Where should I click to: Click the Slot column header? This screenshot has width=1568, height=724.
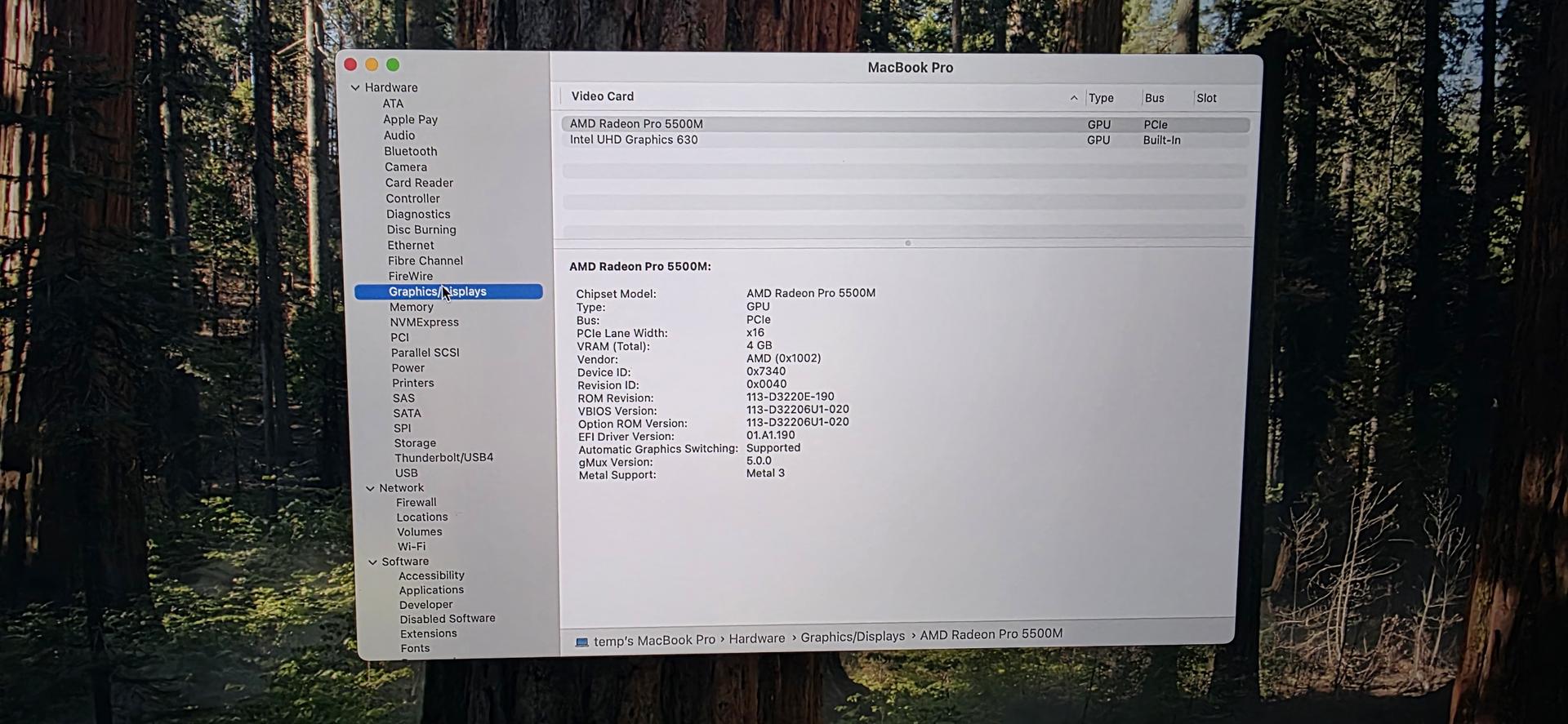(x=1206, y=98)
